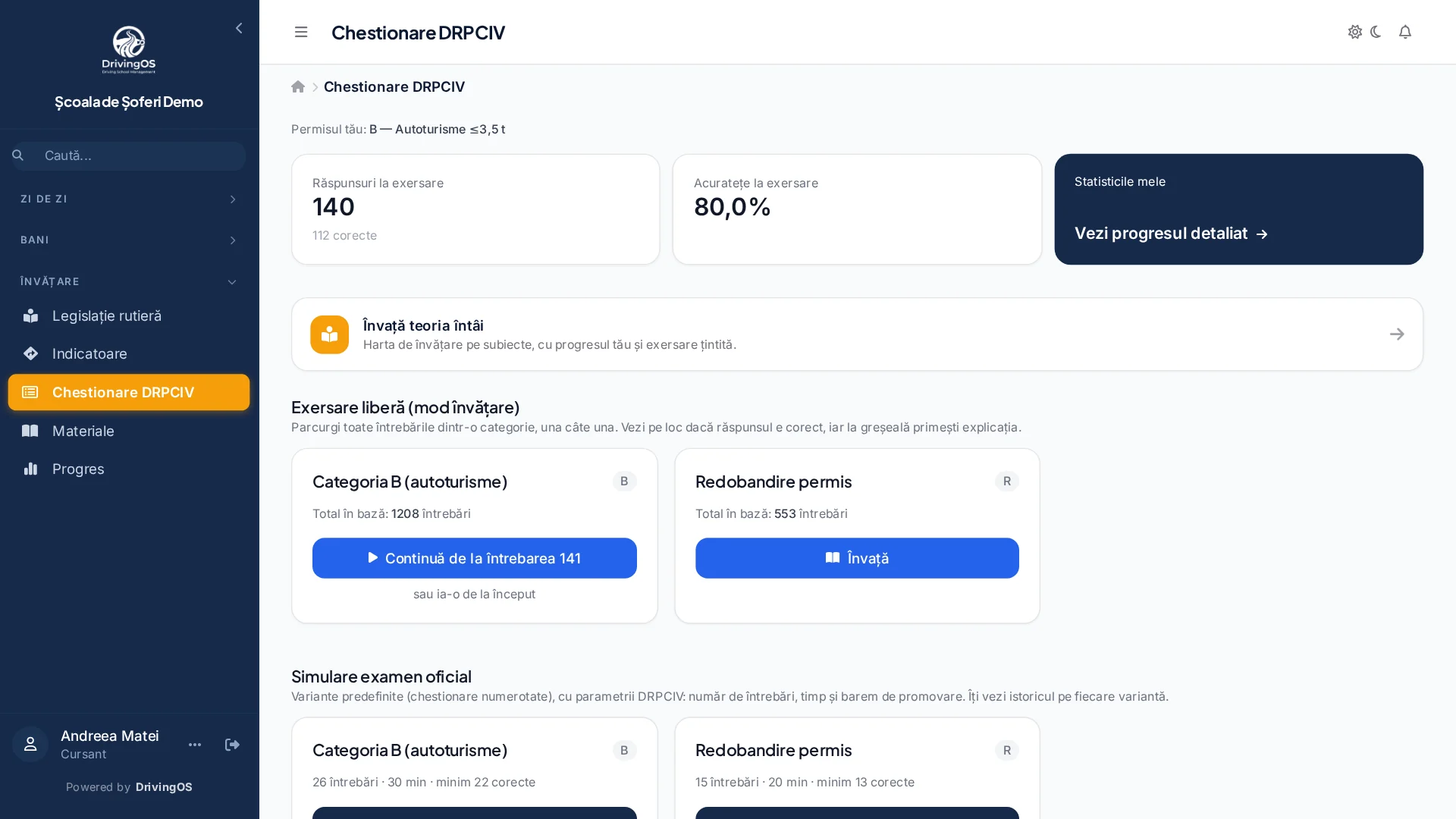Click the sau ia-o de la început link

tap(475, 595)
